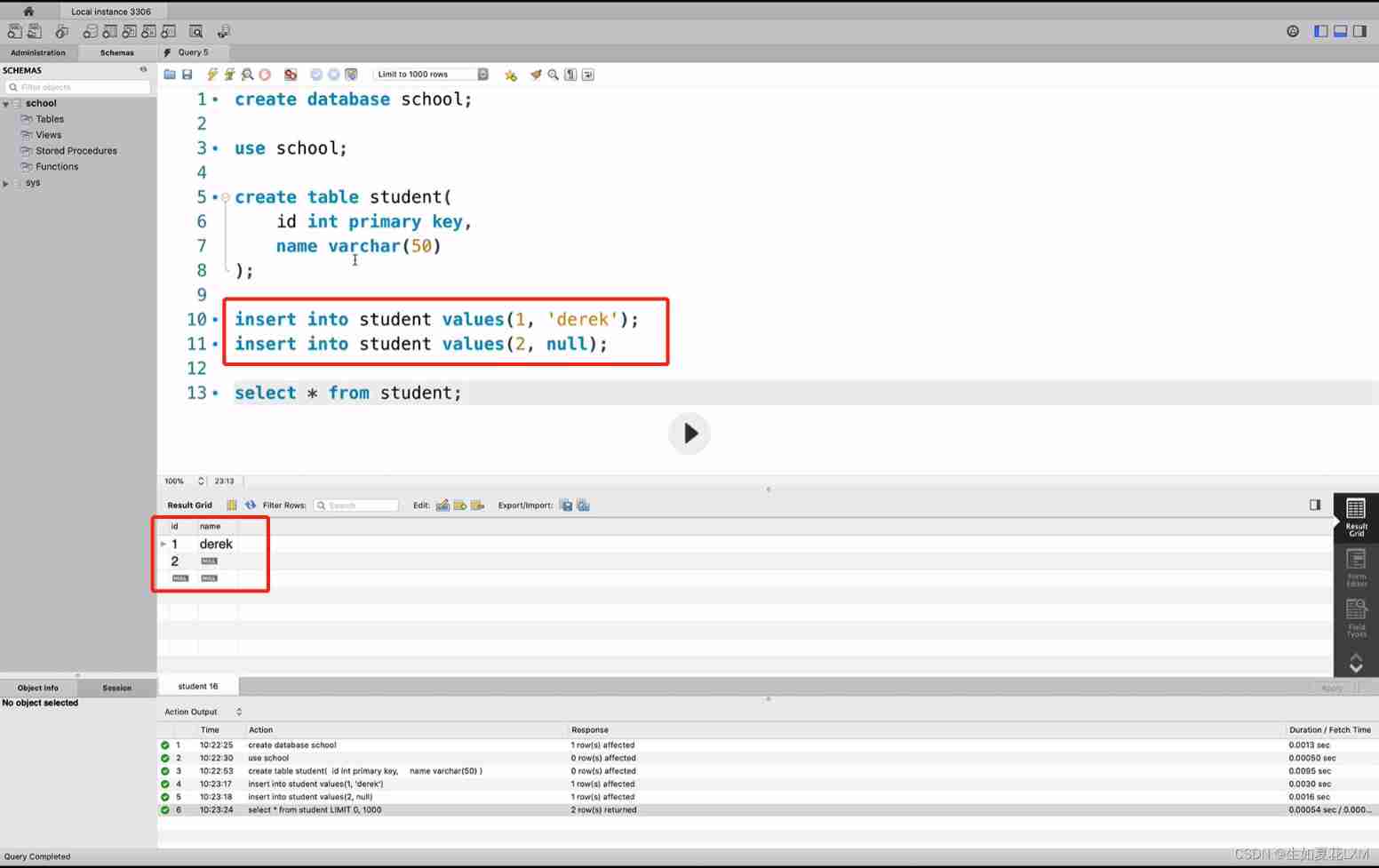Click the commit transaction icon
This screenshot has width=1379, height=868.
pyautogui.click(x=316, y=75)
